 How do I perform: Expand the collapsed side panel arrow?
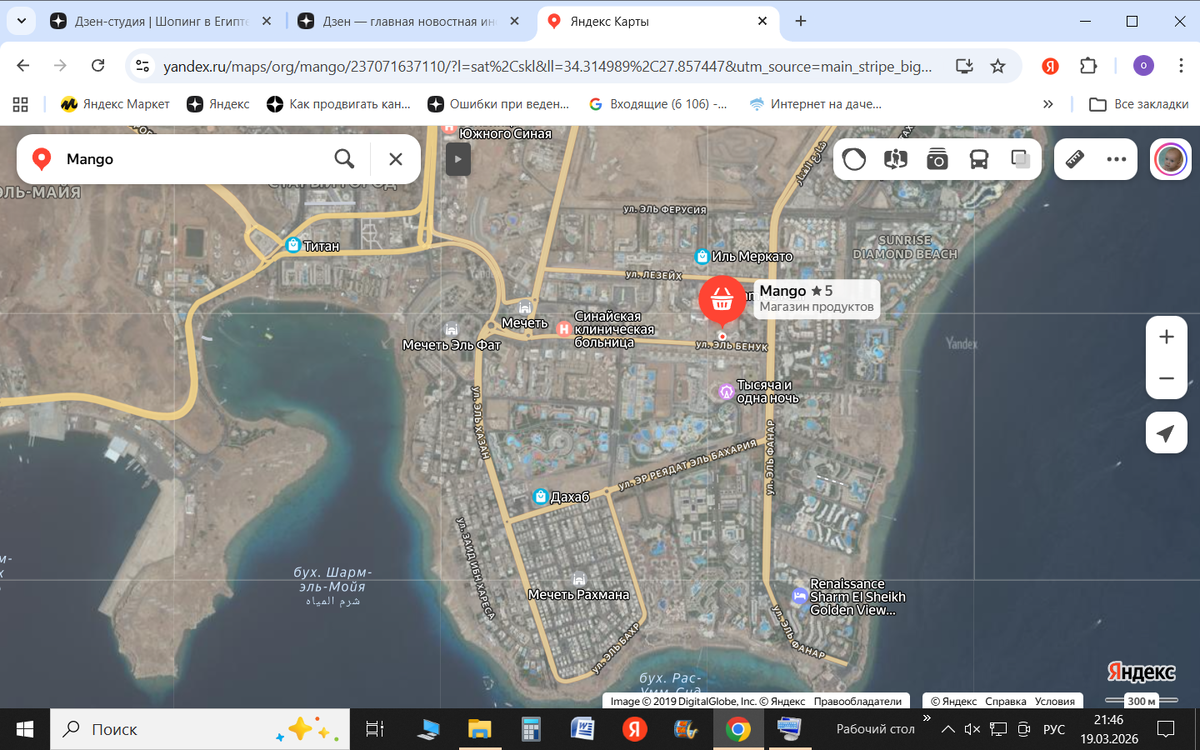[x=458, y=158]
